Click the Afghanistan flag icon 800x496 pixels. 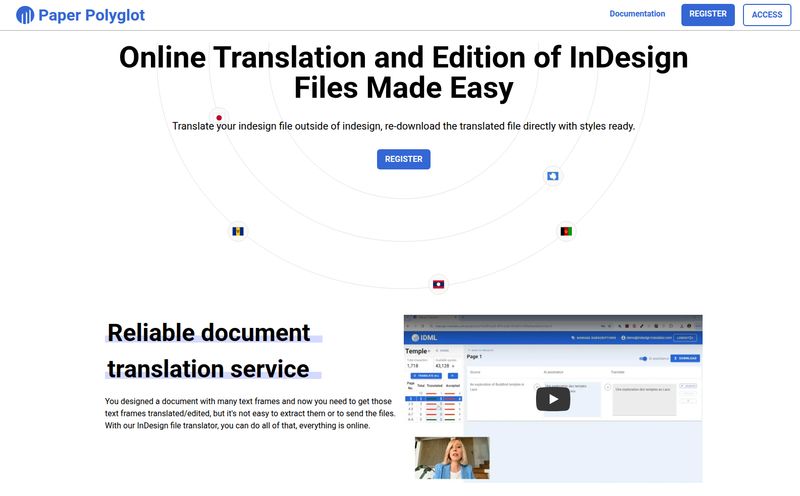click(x=566, y=231)
